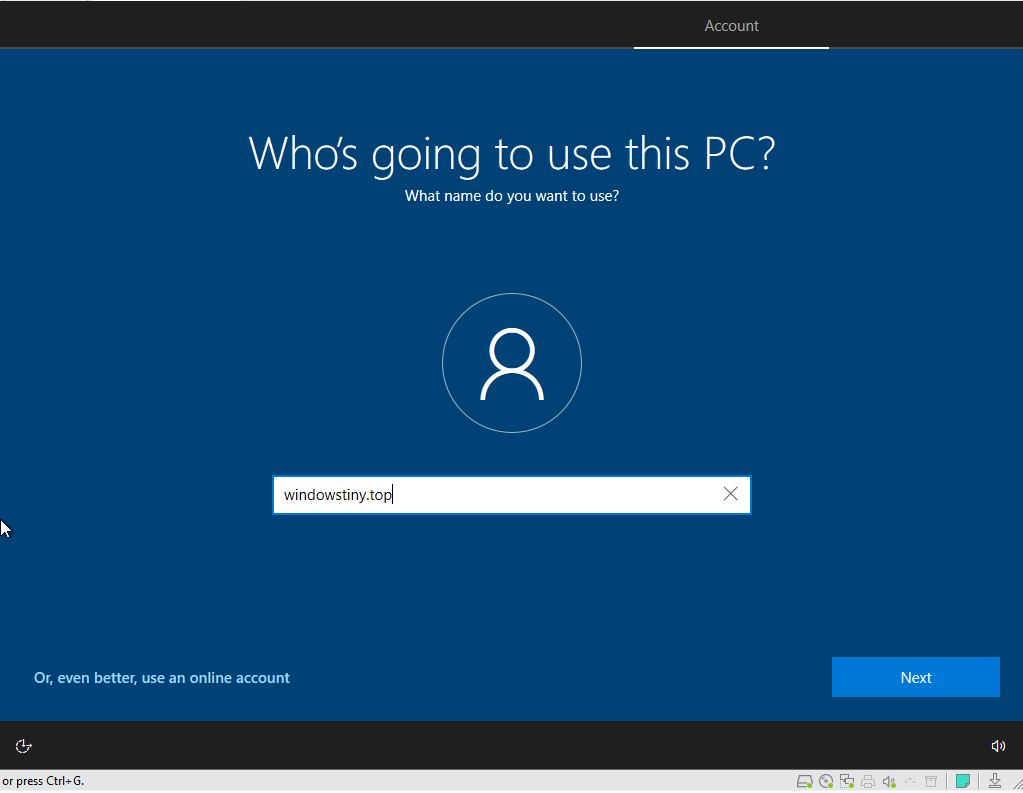Viewport: 1023px width, 793px height.
Task: Click the greyed-out VMware USB device icon
Action: [910, 781]
